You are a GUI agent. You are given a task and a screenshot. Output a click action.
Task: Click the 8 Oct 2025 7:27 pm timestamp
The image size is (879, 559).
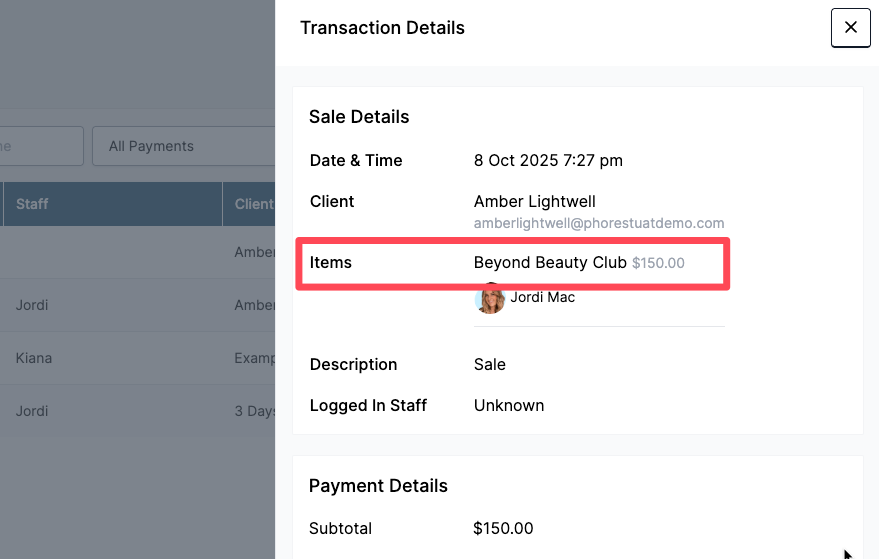[548, 160]
